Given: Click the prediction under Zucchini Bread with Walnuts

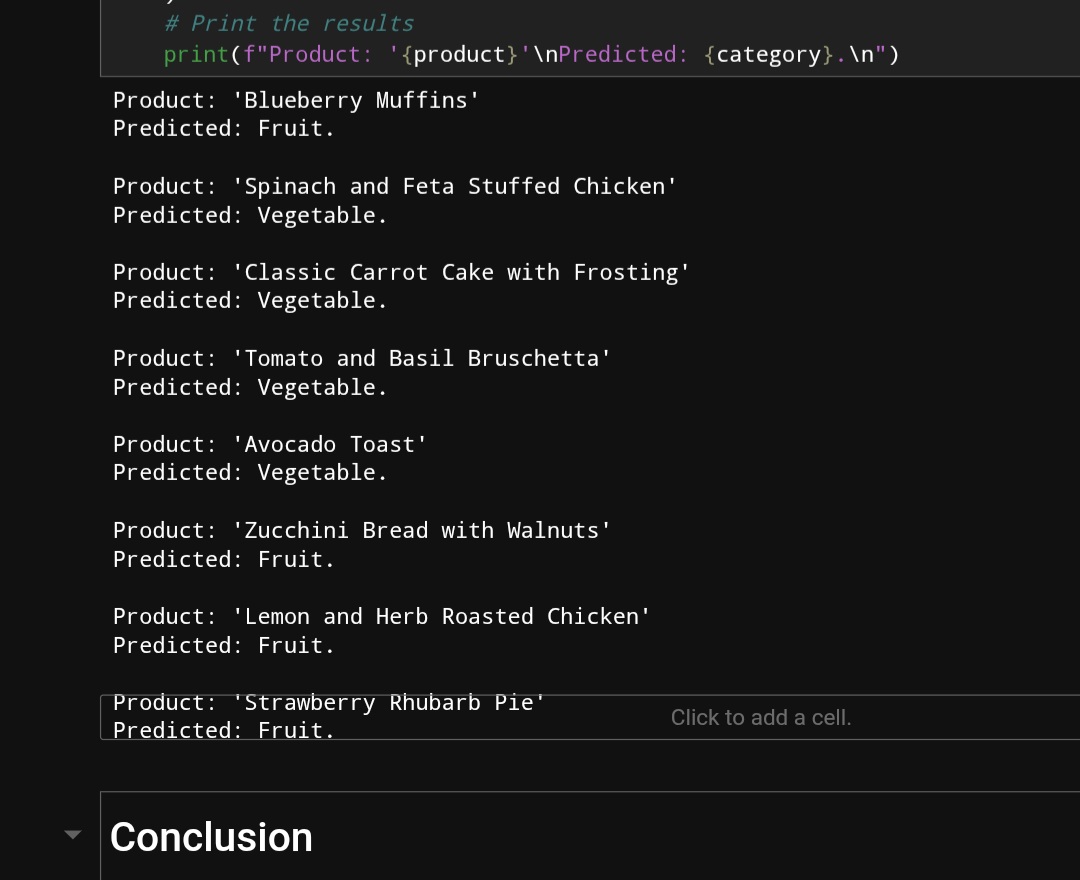Looking at the screenshot, I should click(x=223, y=559).
